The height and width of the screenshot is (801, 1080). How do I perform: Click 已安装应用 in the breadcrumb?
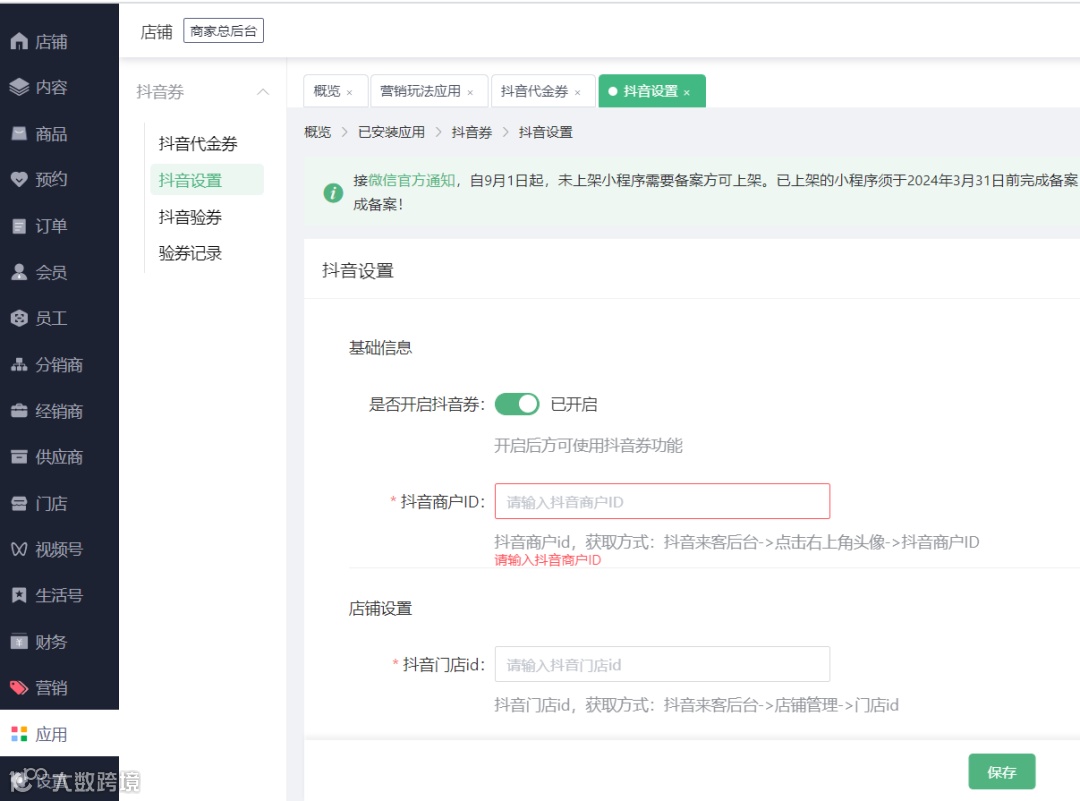pos(391,132)
